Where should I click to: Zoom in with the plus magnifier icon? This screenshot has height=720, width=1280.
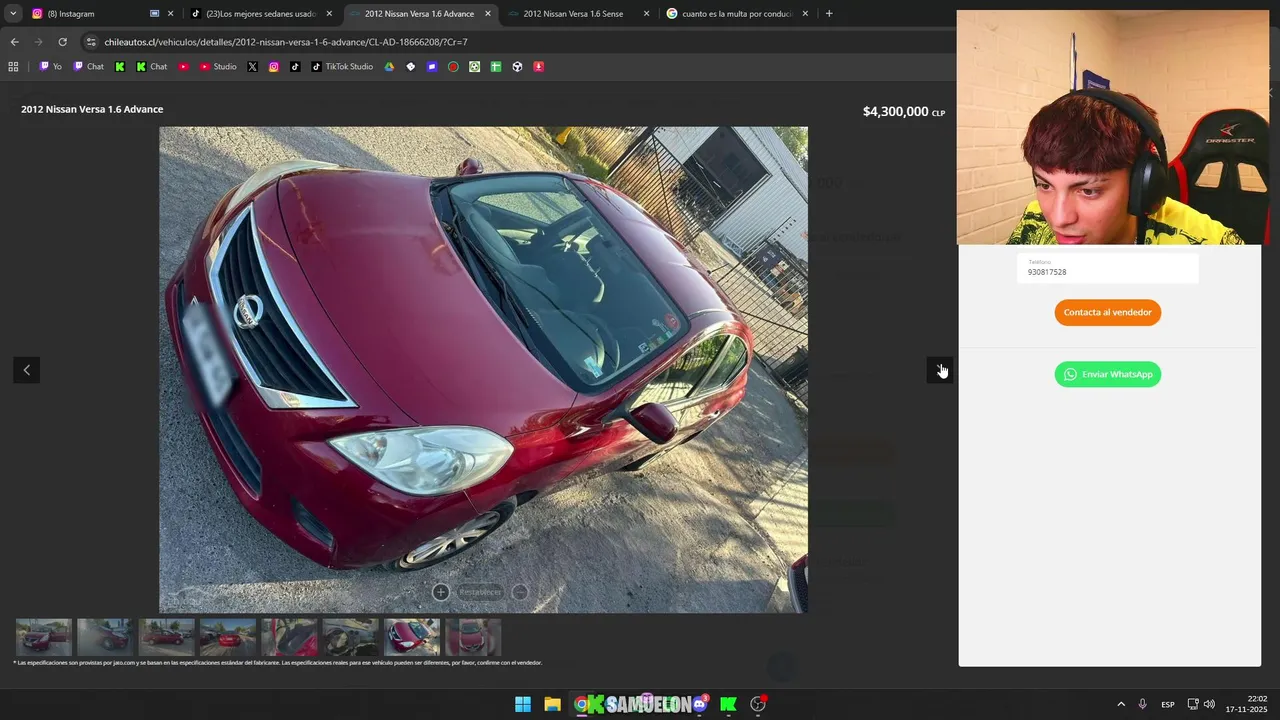(x=440, y=592)
